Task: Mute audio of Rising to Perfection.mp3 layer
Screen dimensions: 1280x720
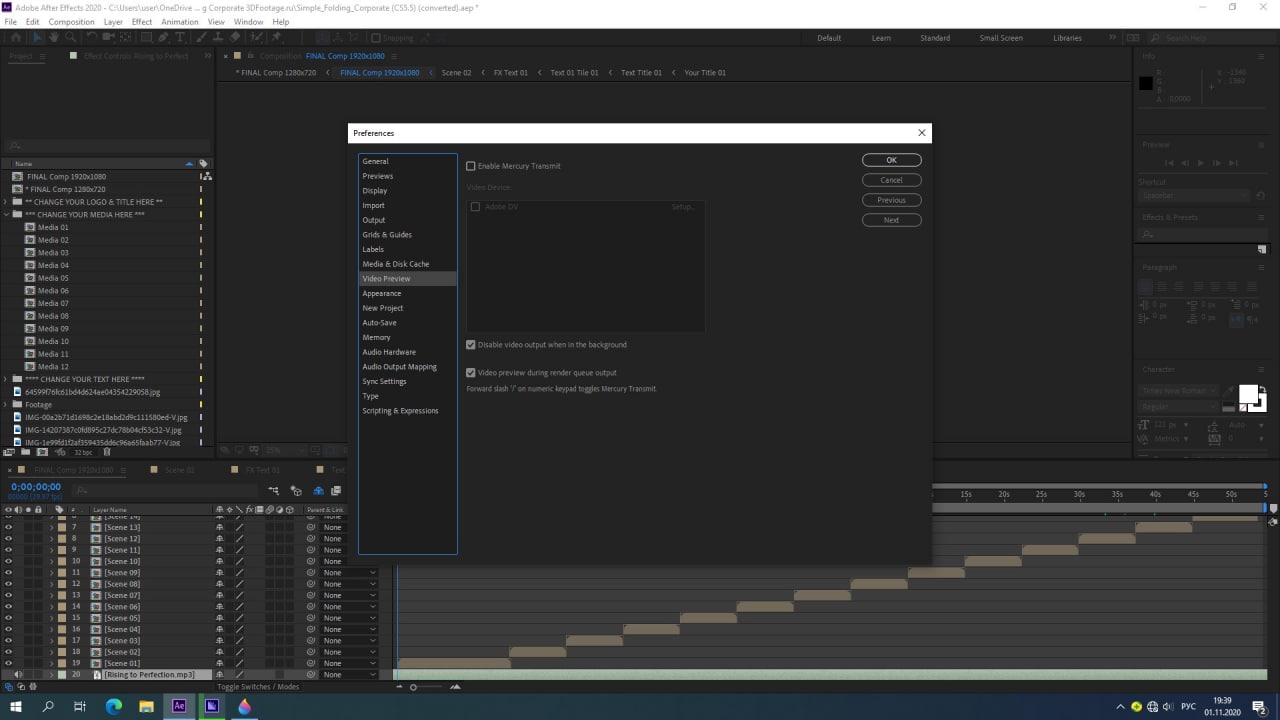Action: [18, 675]
